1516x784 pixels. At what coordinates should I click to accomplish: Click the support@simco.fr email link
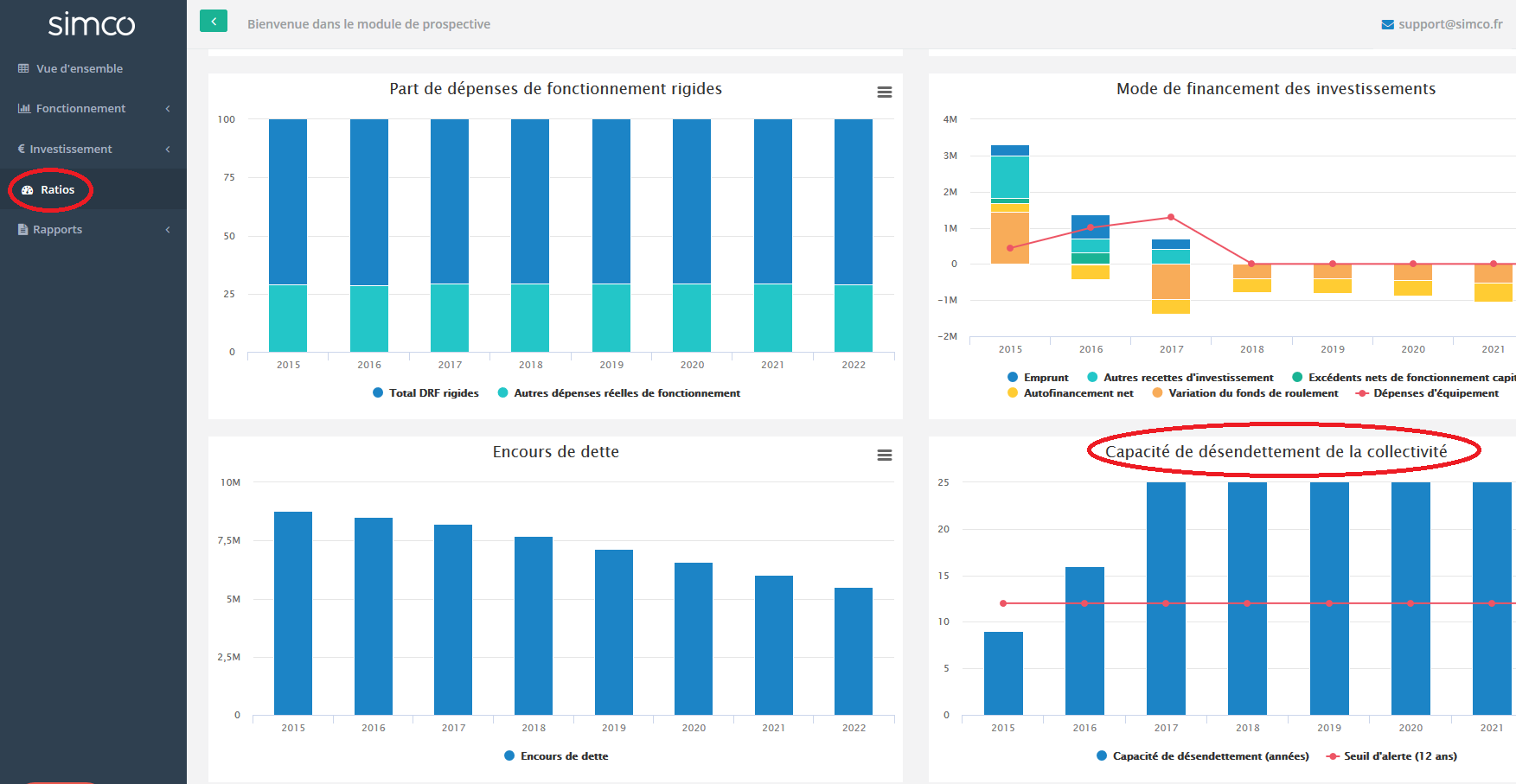point(1449,24)
